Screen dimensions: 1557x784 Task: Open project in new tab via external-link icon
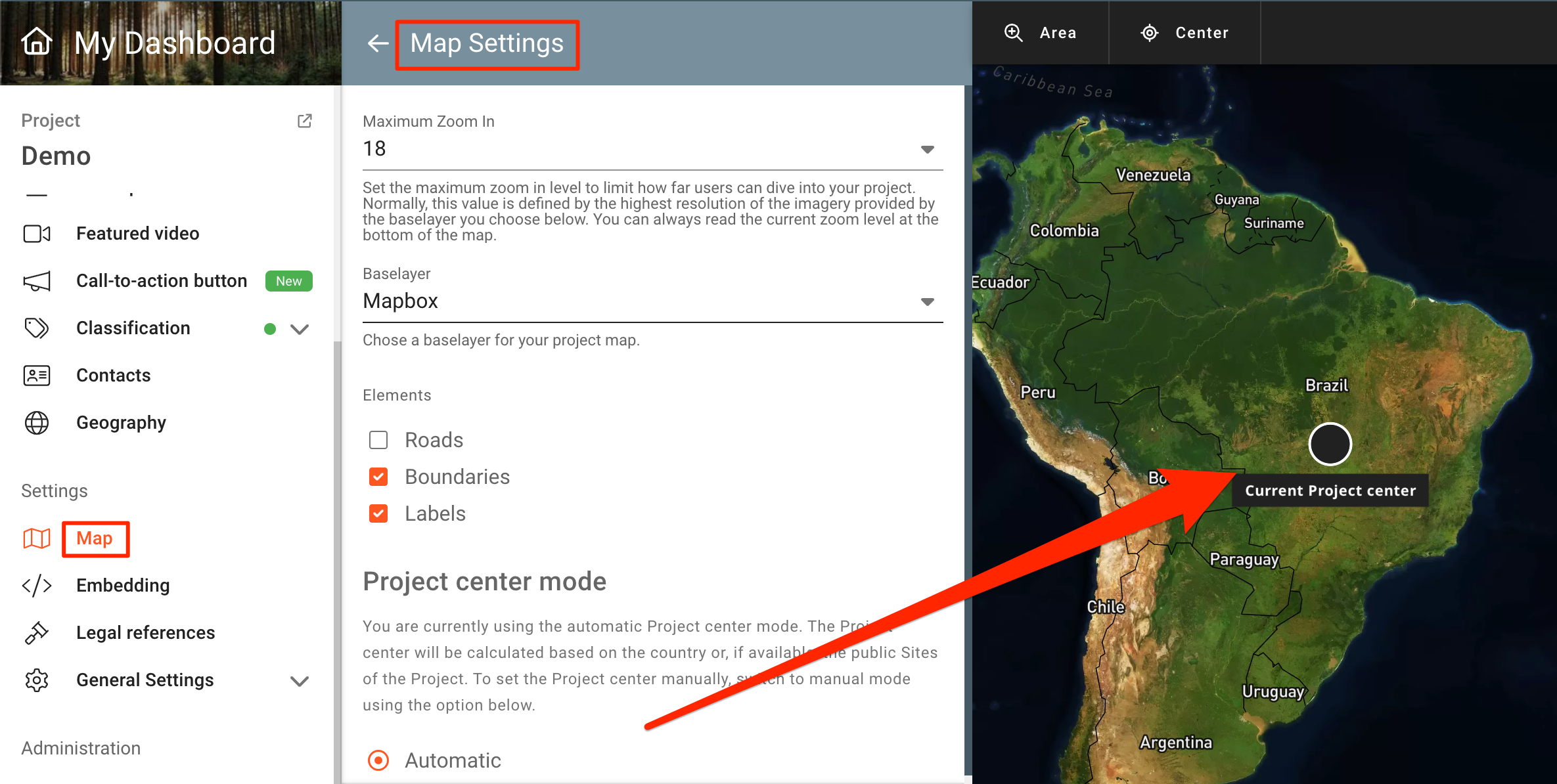[x=304, y=121]
